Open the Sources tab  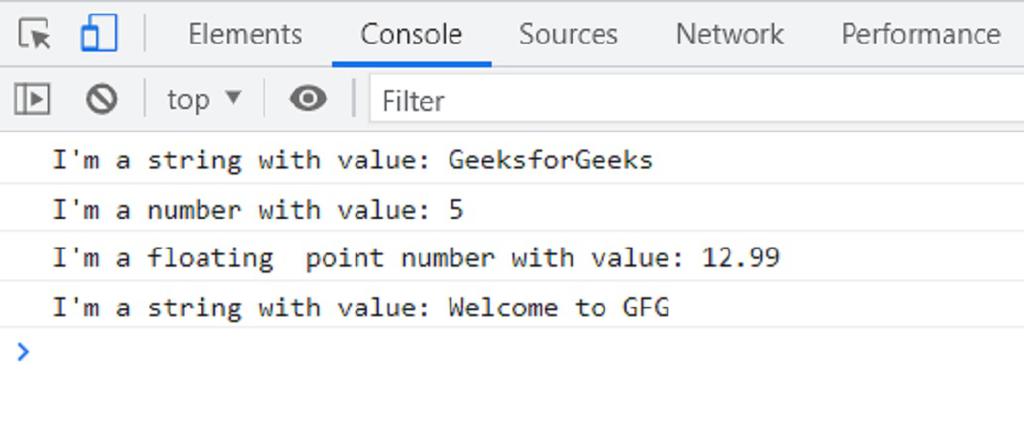pyautogui.click(x=568, y=35)
